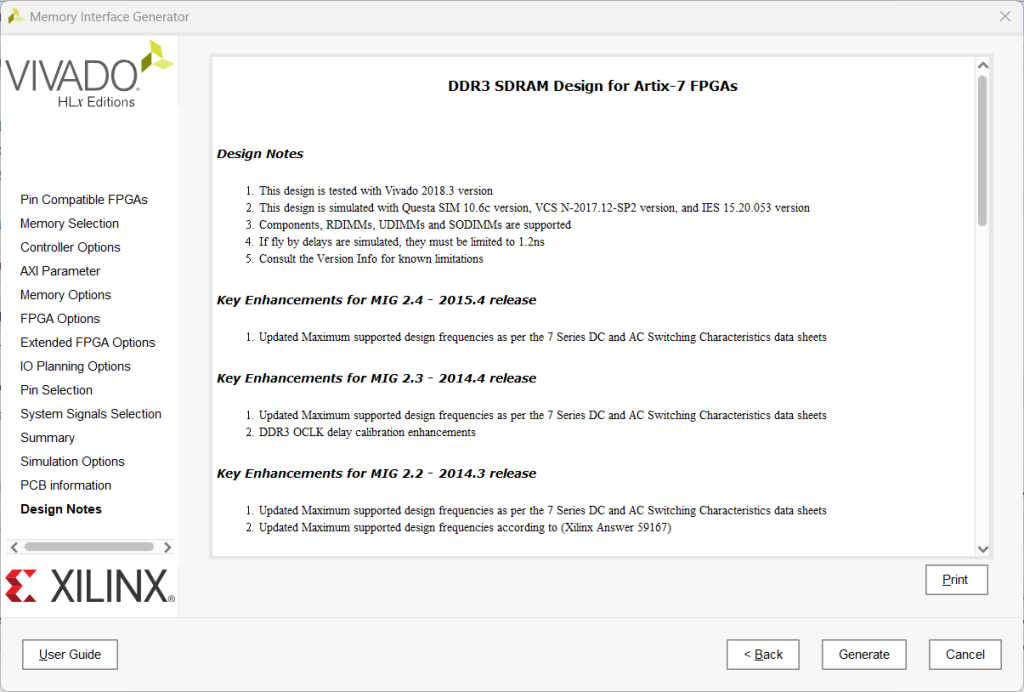Close the Memory Interface Generator window
Screen dimensions: 1024x692
click(1005, 16)
